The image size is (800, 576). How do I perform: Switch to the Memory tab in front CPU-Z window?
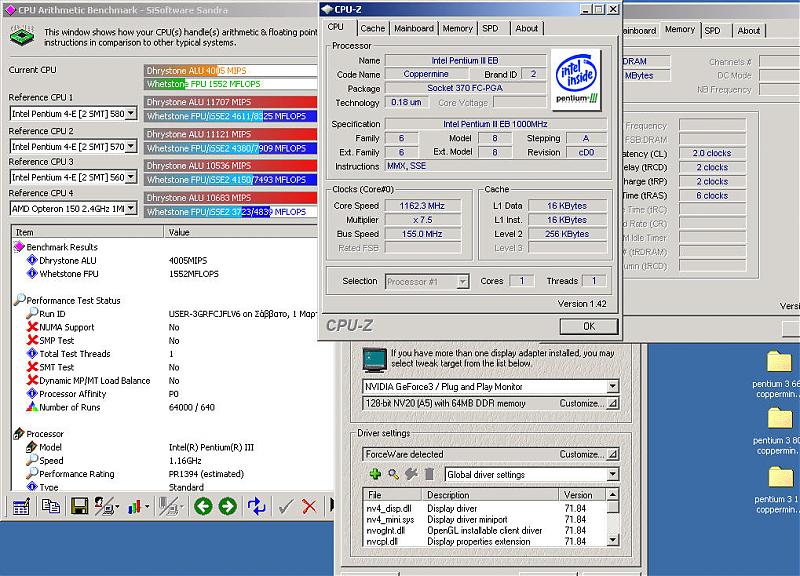click(x=458, y=29)
